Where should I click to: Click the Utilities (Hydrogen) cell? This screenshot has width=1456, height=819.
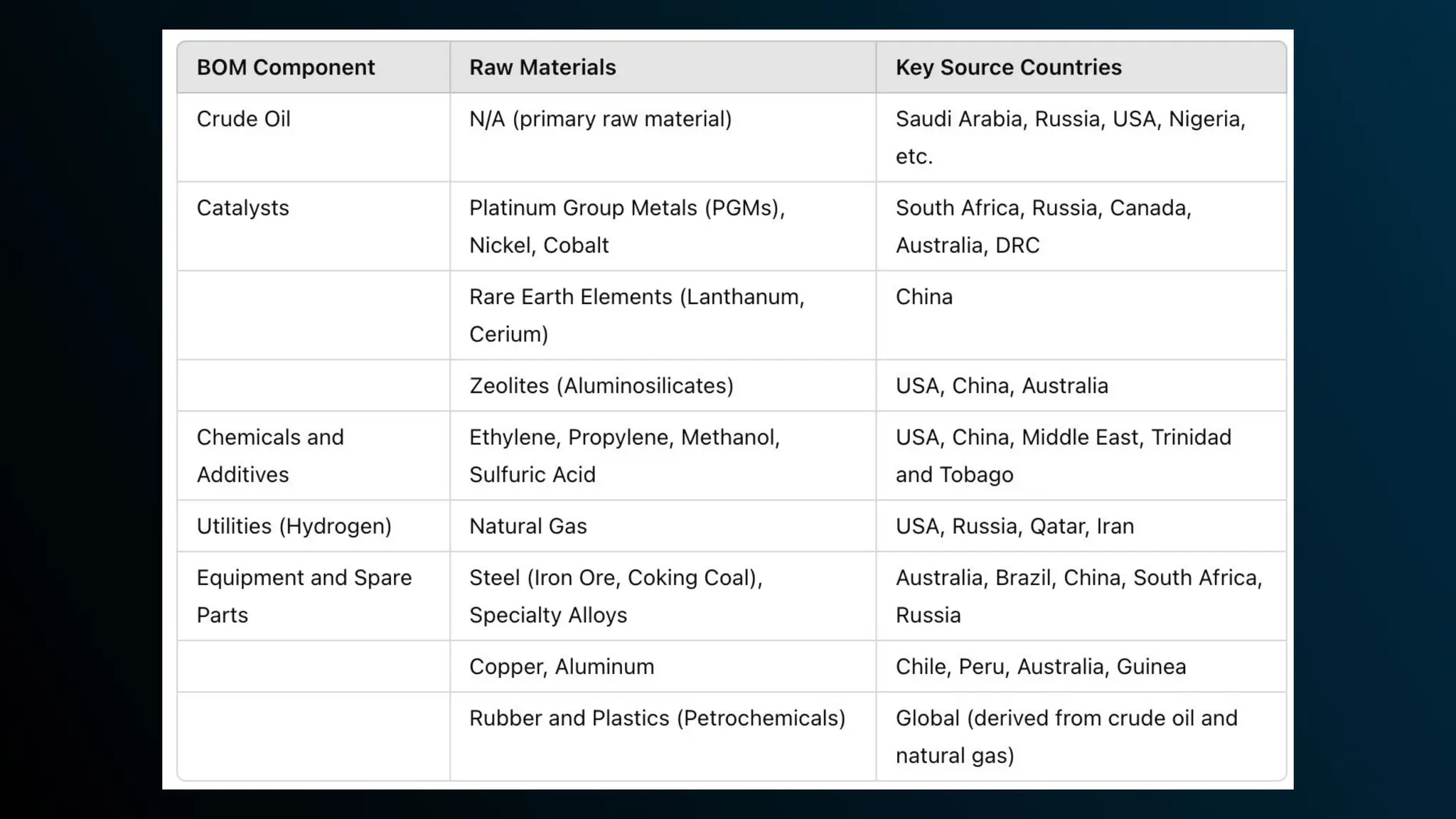pos(294,527)
